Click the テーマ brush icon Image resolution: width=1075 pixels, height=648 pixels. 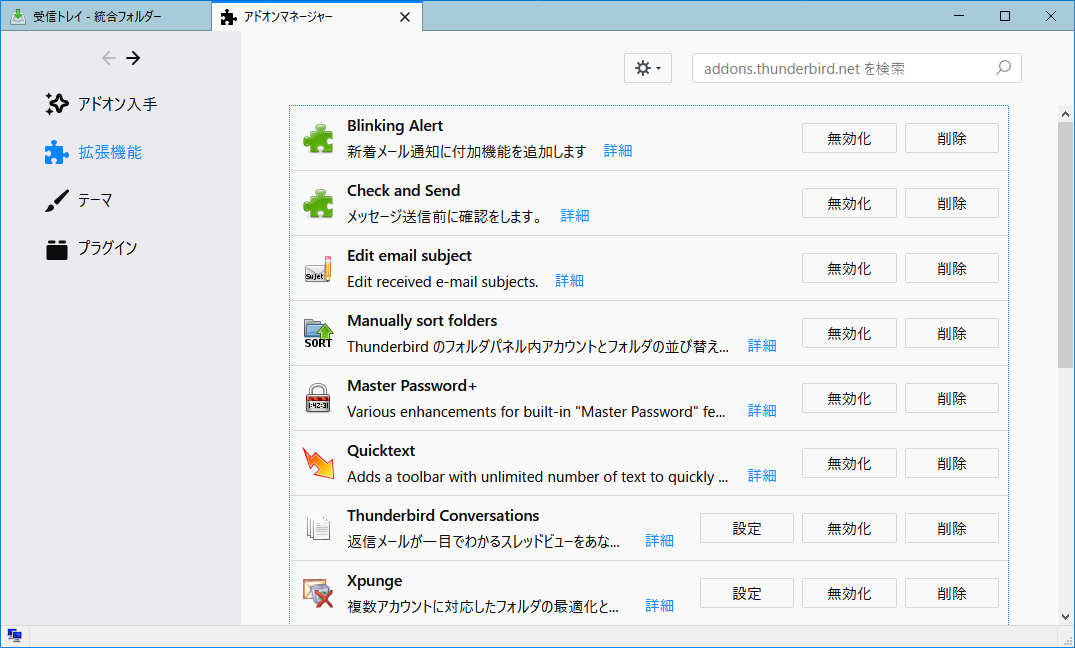57,200
